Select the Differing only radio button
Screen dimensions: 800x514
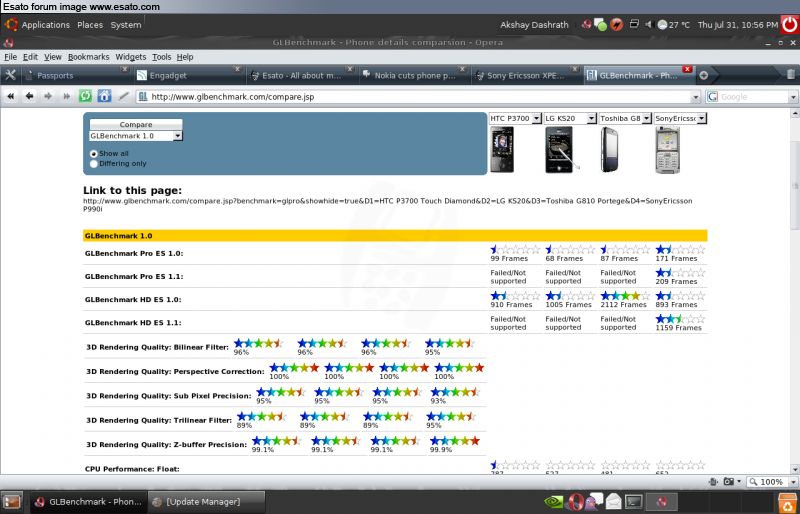(x=93, y=164)
